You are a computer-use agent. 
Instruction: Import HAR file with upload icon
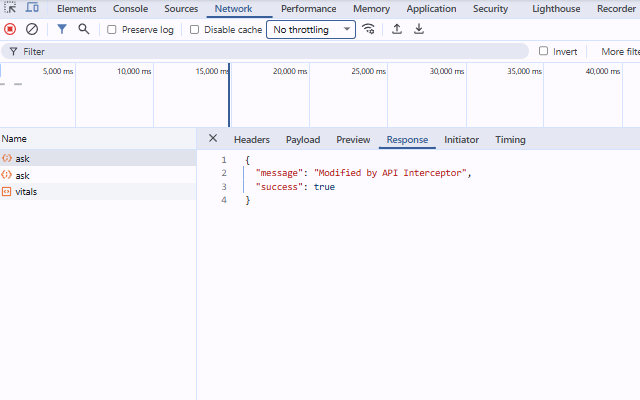tap(397, 29)
